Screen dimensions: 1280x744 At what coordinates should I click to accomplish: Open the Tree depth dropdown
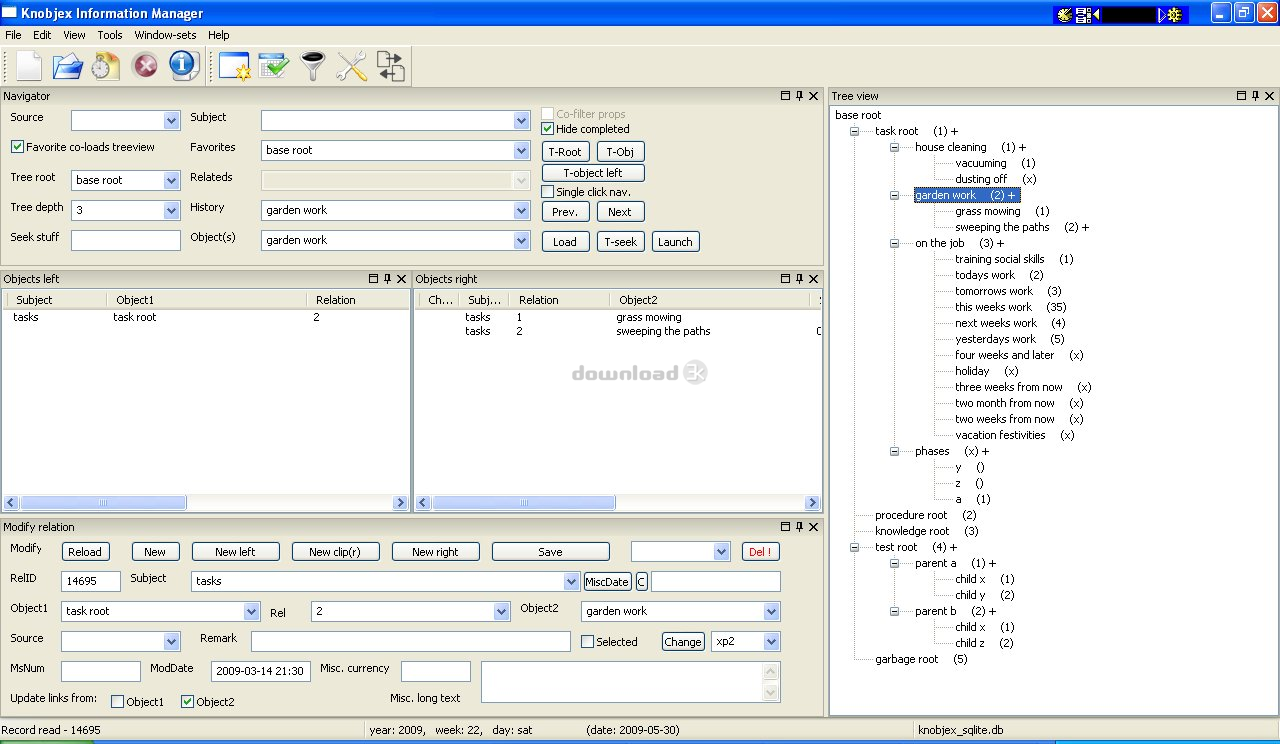(172, 211)
